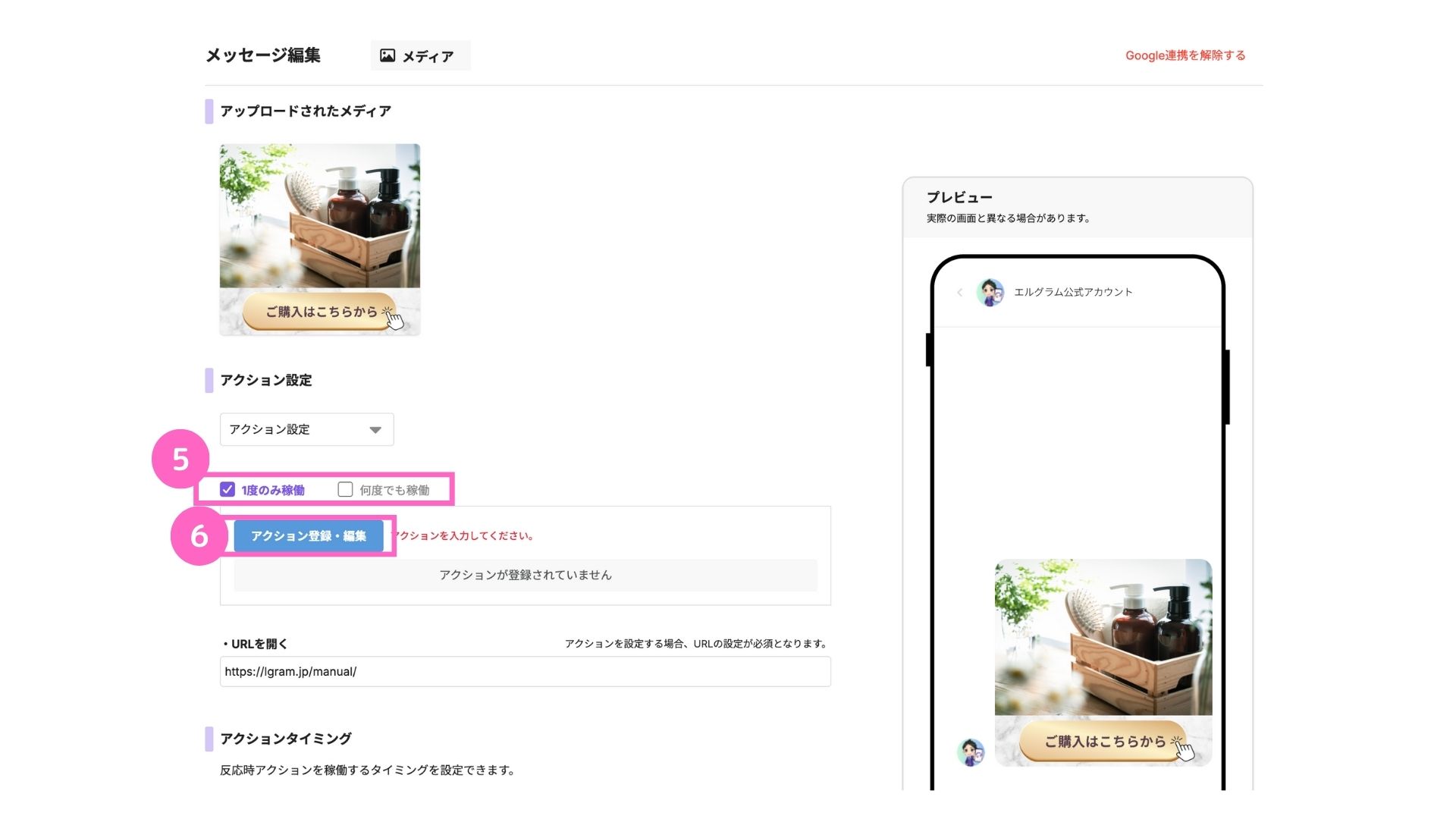Click the back chevron in phone preview
Viewport: 1456px width, 819px height.
tap(960, 292)
